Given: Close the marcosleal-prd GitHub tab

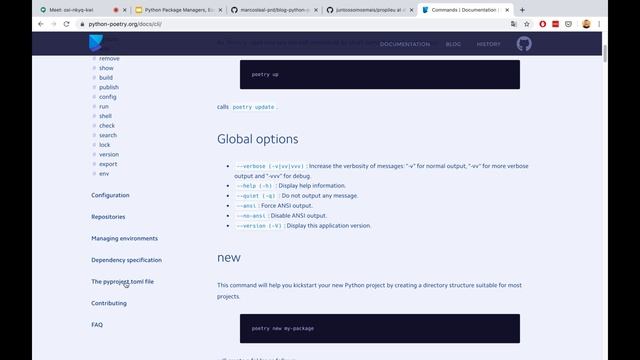Looking at the screenshot, I should click(x=316, y=10).
